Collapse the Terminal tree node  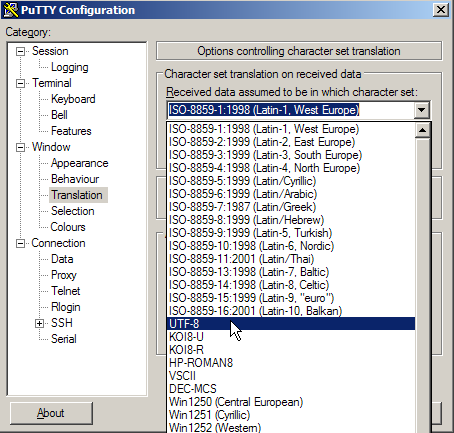20,83
